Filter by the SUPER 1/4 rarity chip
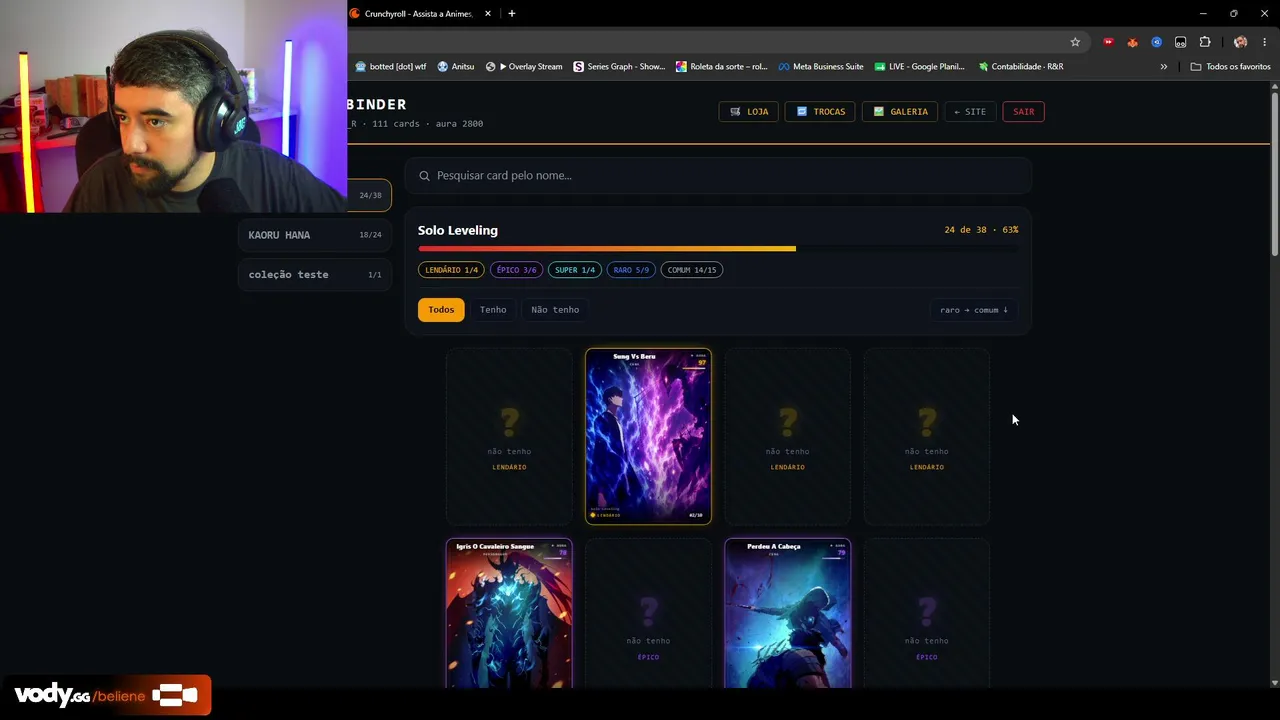The image size is (1280, 720). click(x=575, y=270)
